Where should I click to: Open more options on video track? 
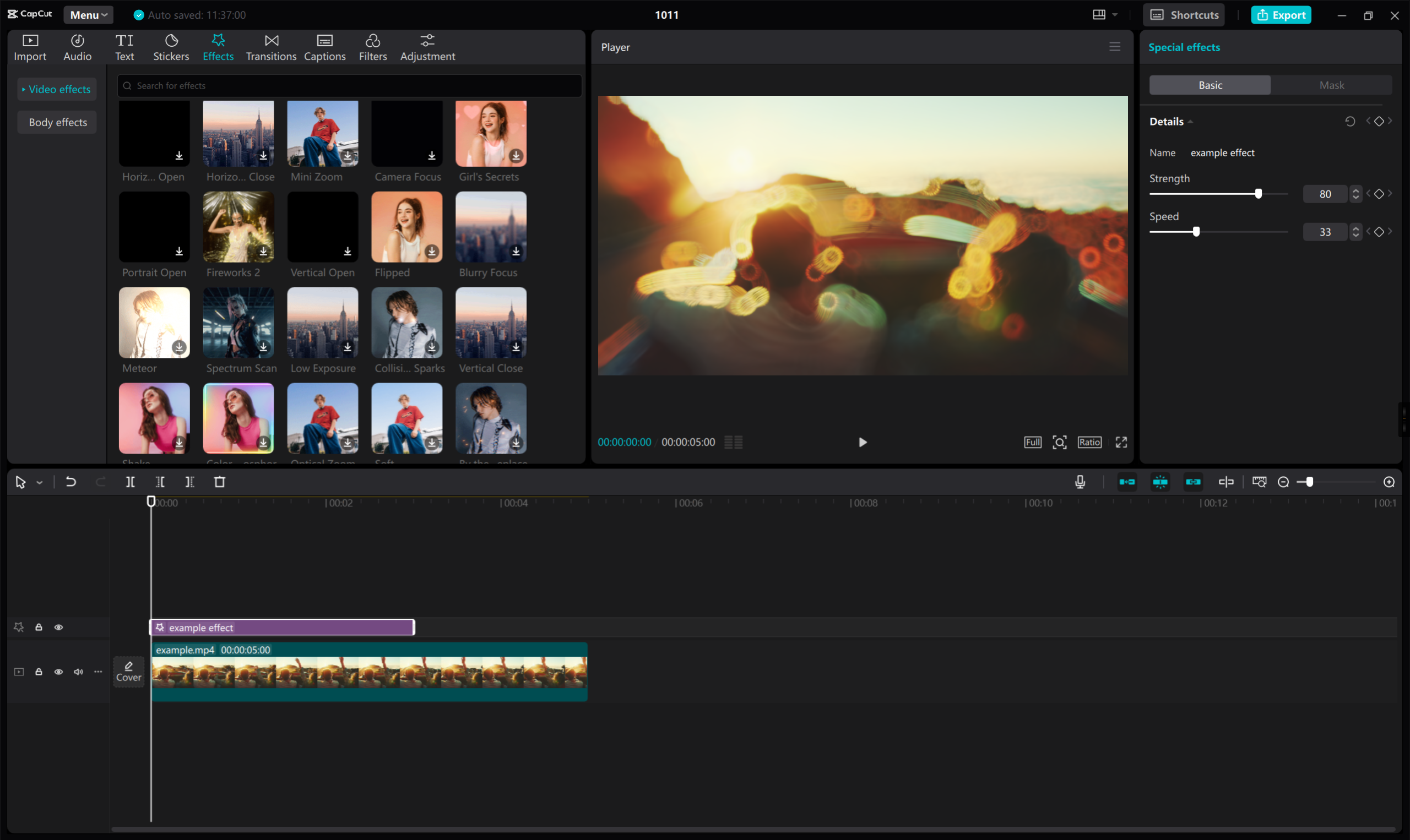point(98,672)
